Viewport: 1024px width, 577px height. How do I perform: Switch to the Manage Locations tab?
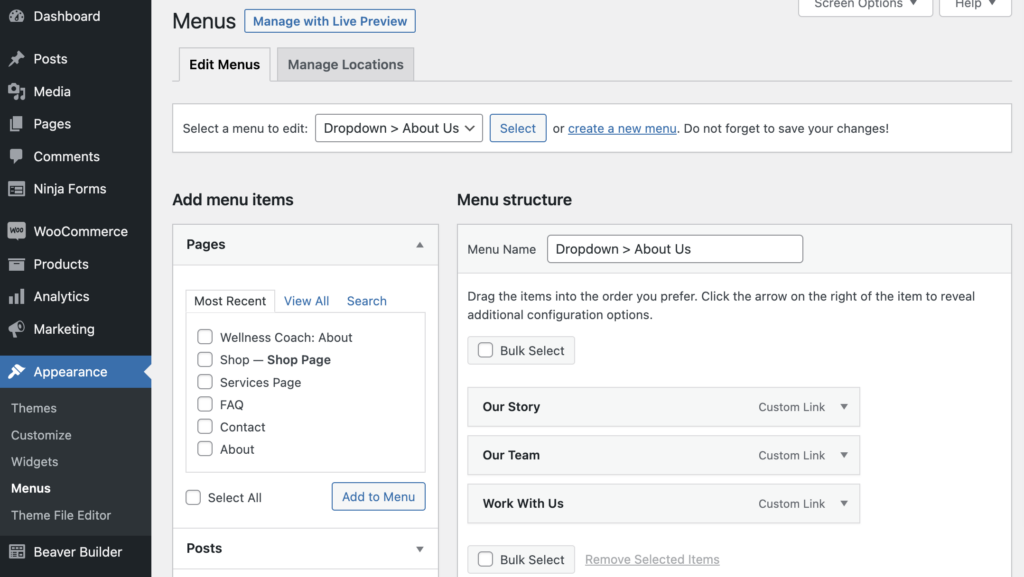point(345,64)
